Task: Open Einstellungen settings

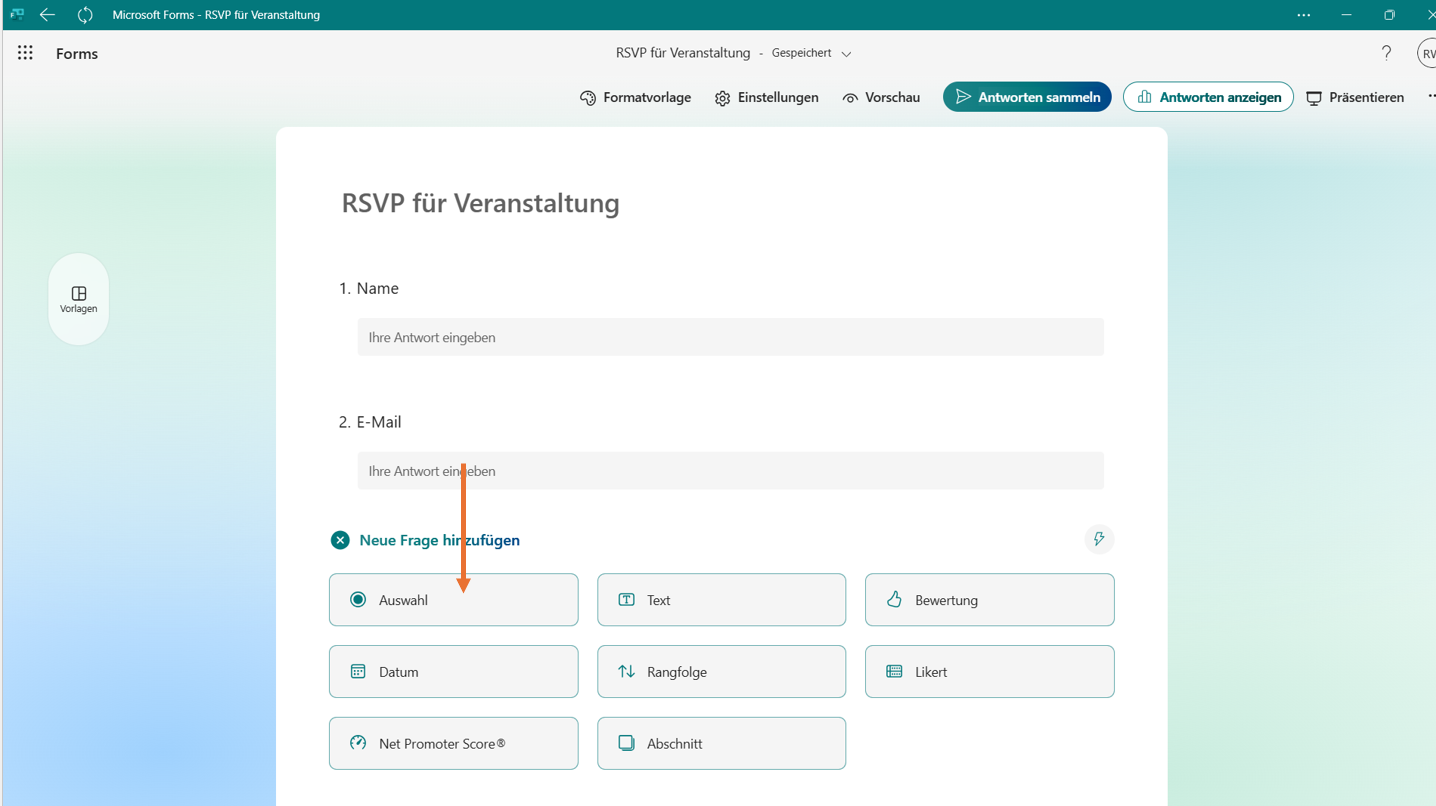Action: click(766, 97)
